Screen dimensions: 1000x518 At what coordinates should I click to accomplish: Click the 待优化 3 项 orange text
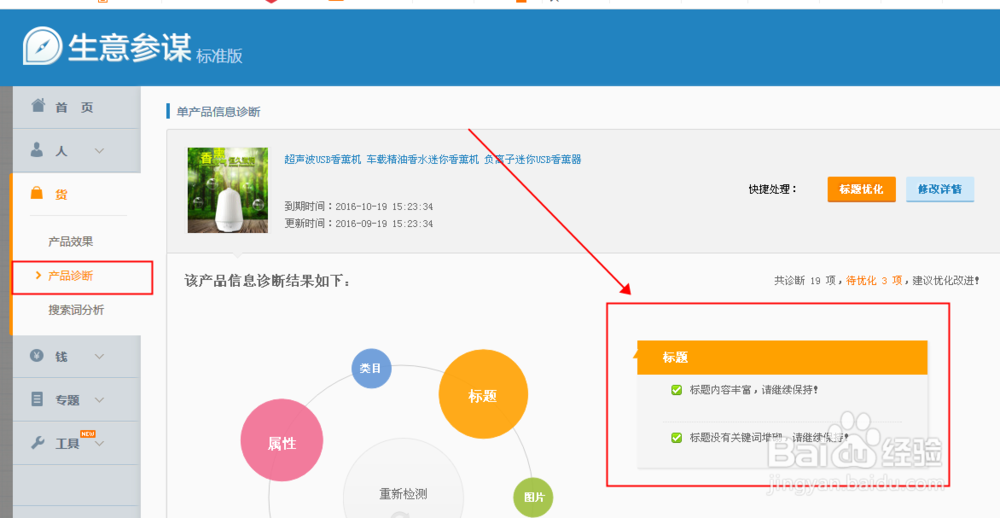[x=874, y=280]
